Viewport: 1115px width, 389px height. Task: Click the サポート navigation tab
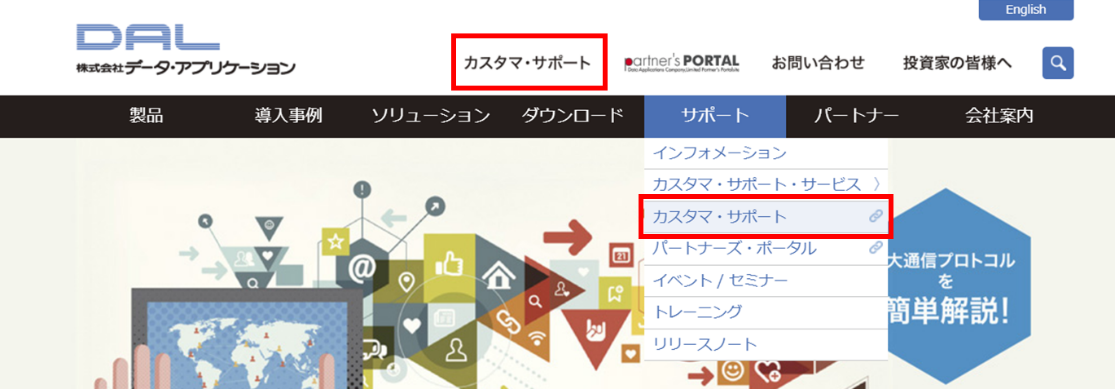pyautogui.click(x=715, y=116)
